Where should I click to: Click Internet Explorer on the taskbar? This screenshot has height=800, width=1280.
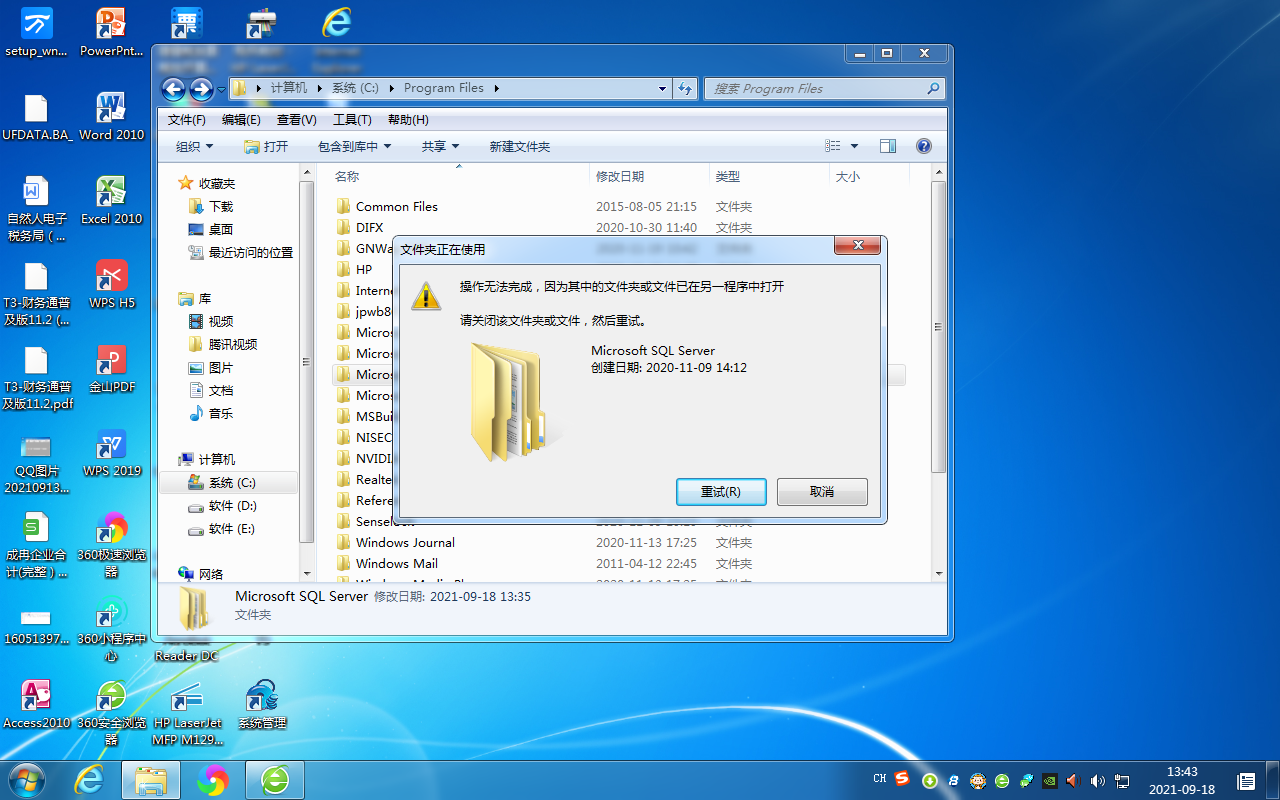point(89,779)
